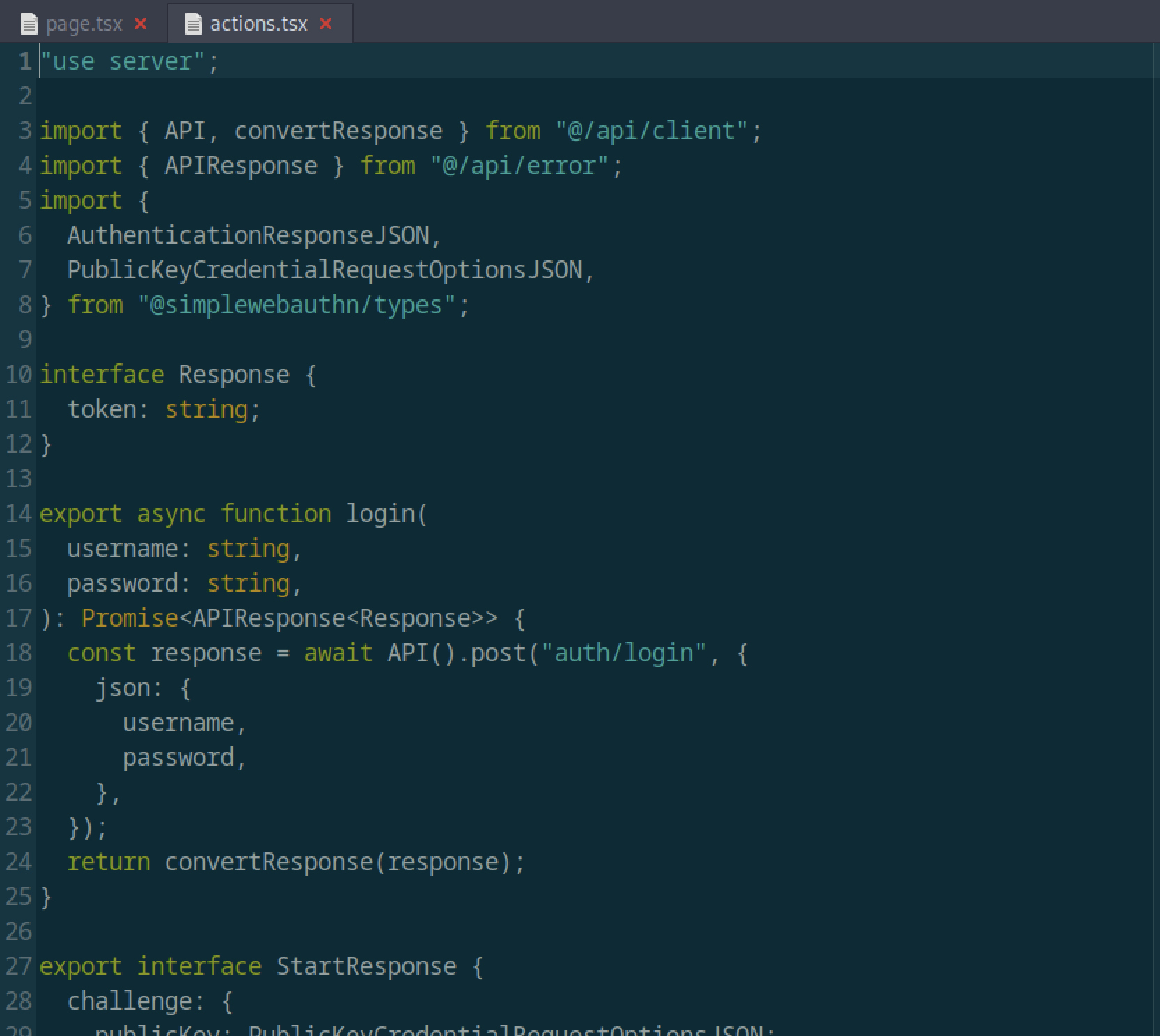Click the file icon on page.tsx tab
The width and height of the screenshot is (1160, 1036).
[x=29, y=25]
